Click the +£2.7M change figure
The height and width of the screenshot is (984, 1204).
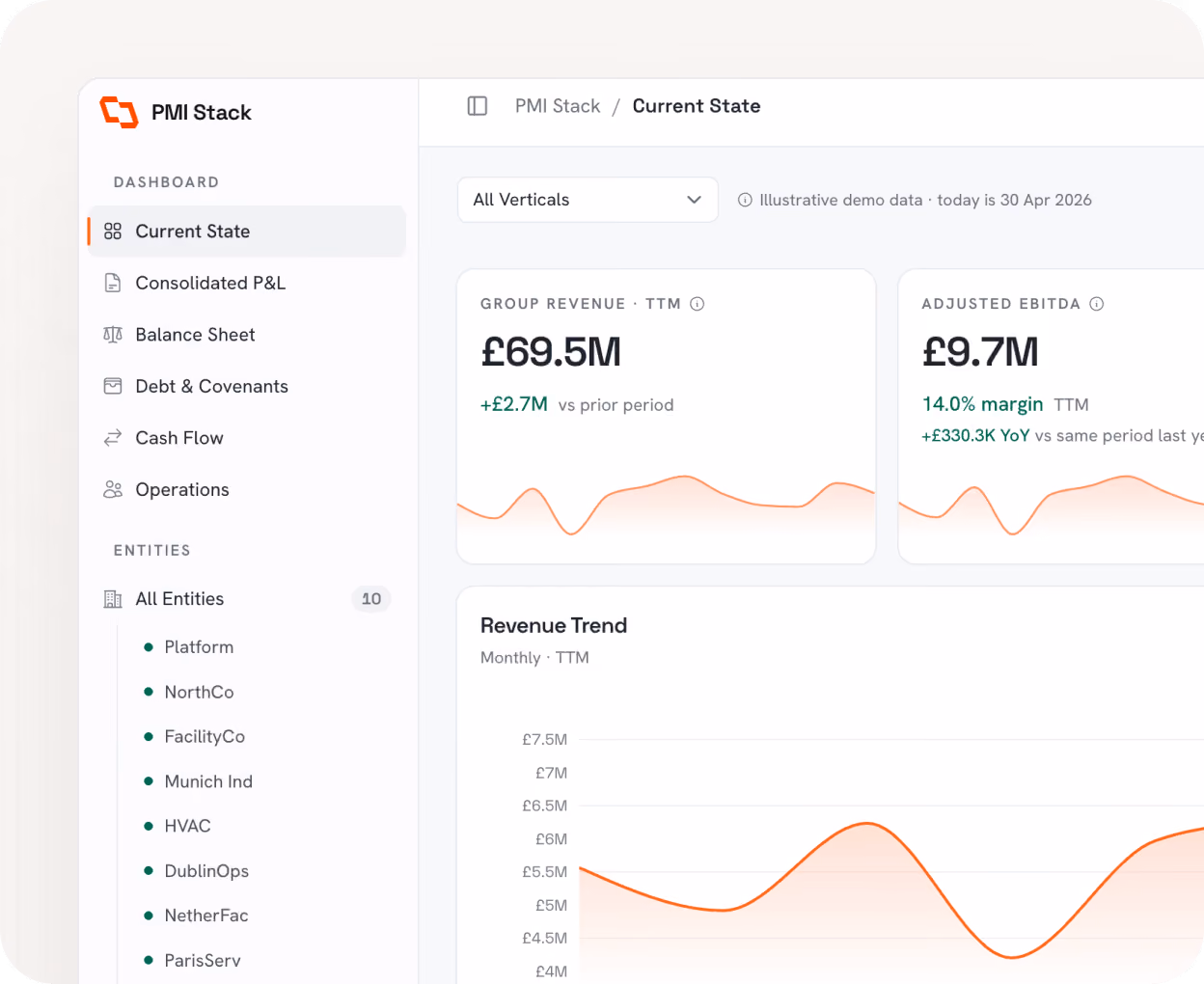pos(514,404)
